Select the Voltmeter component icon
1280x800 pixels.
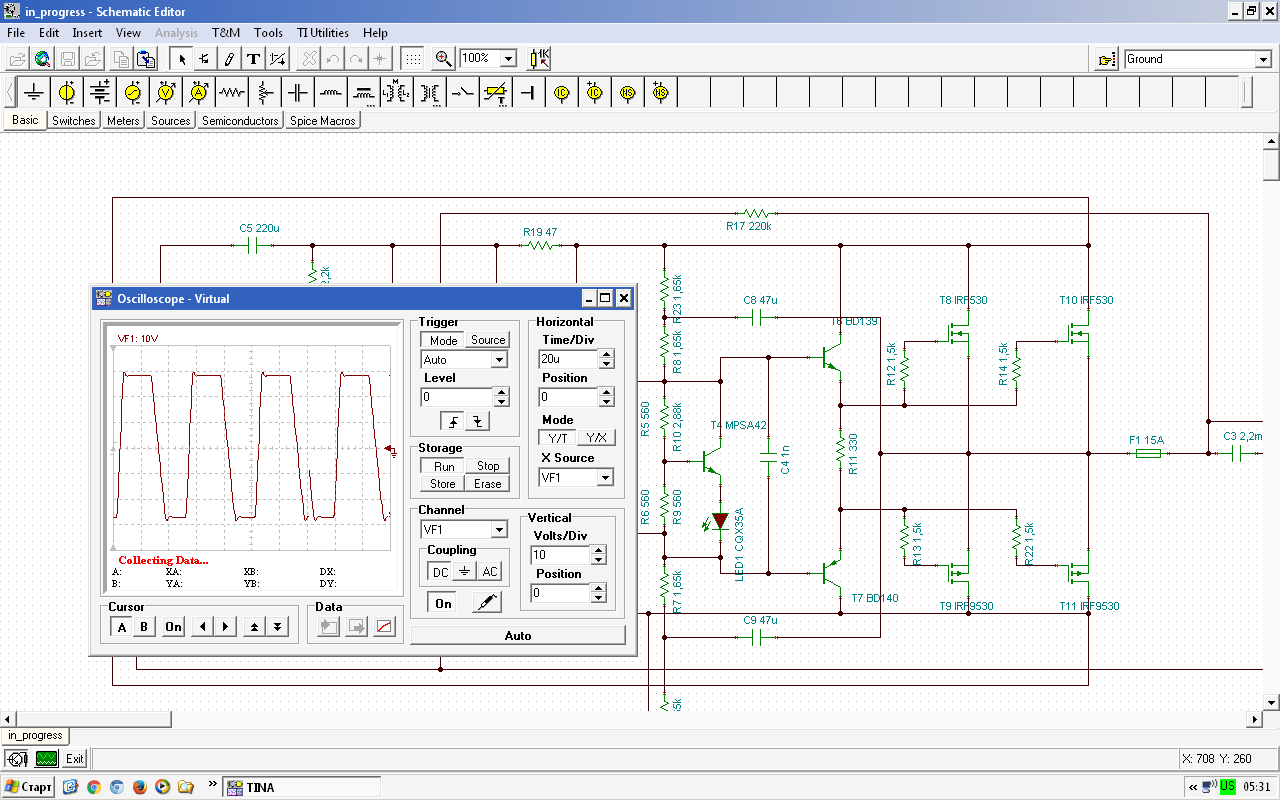click(x=166, y=92)
